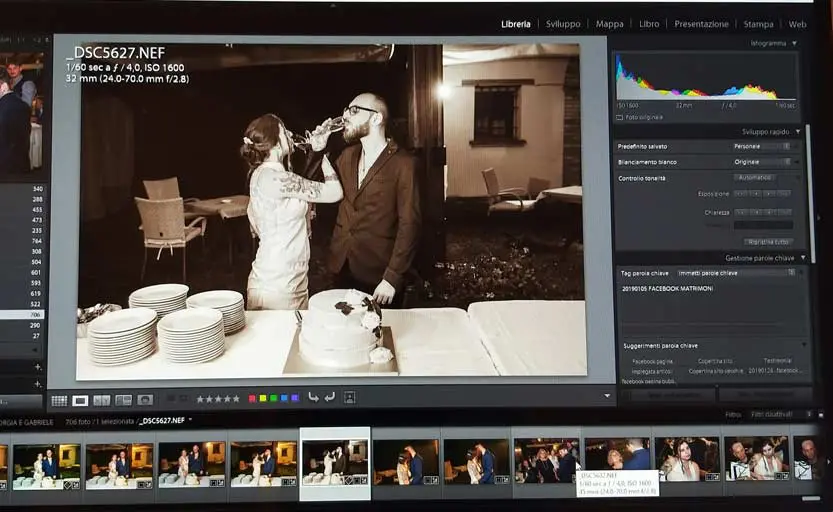The width and height of the screenshot is (833, 512).
Task: Click Ripristina tutto button
Action: [x=767, y=242]
